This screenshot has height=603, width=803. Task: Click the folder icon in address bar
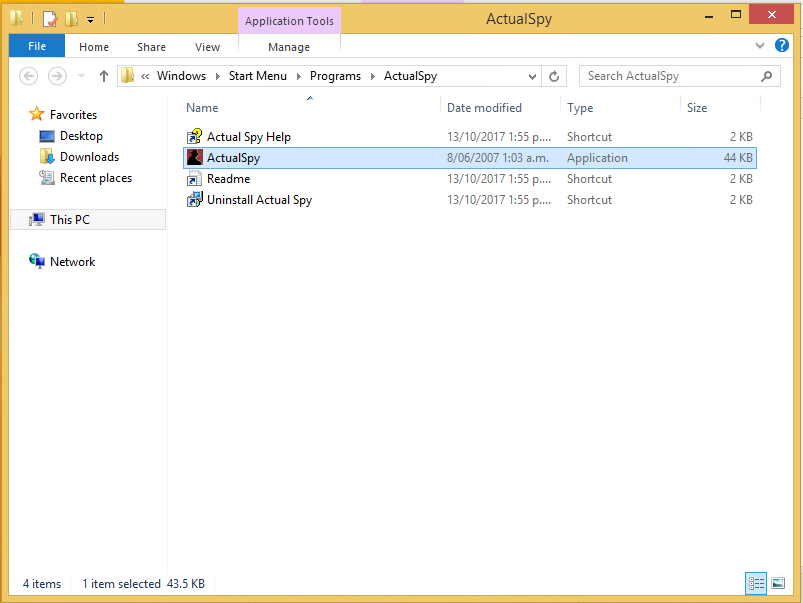(128, 76)
